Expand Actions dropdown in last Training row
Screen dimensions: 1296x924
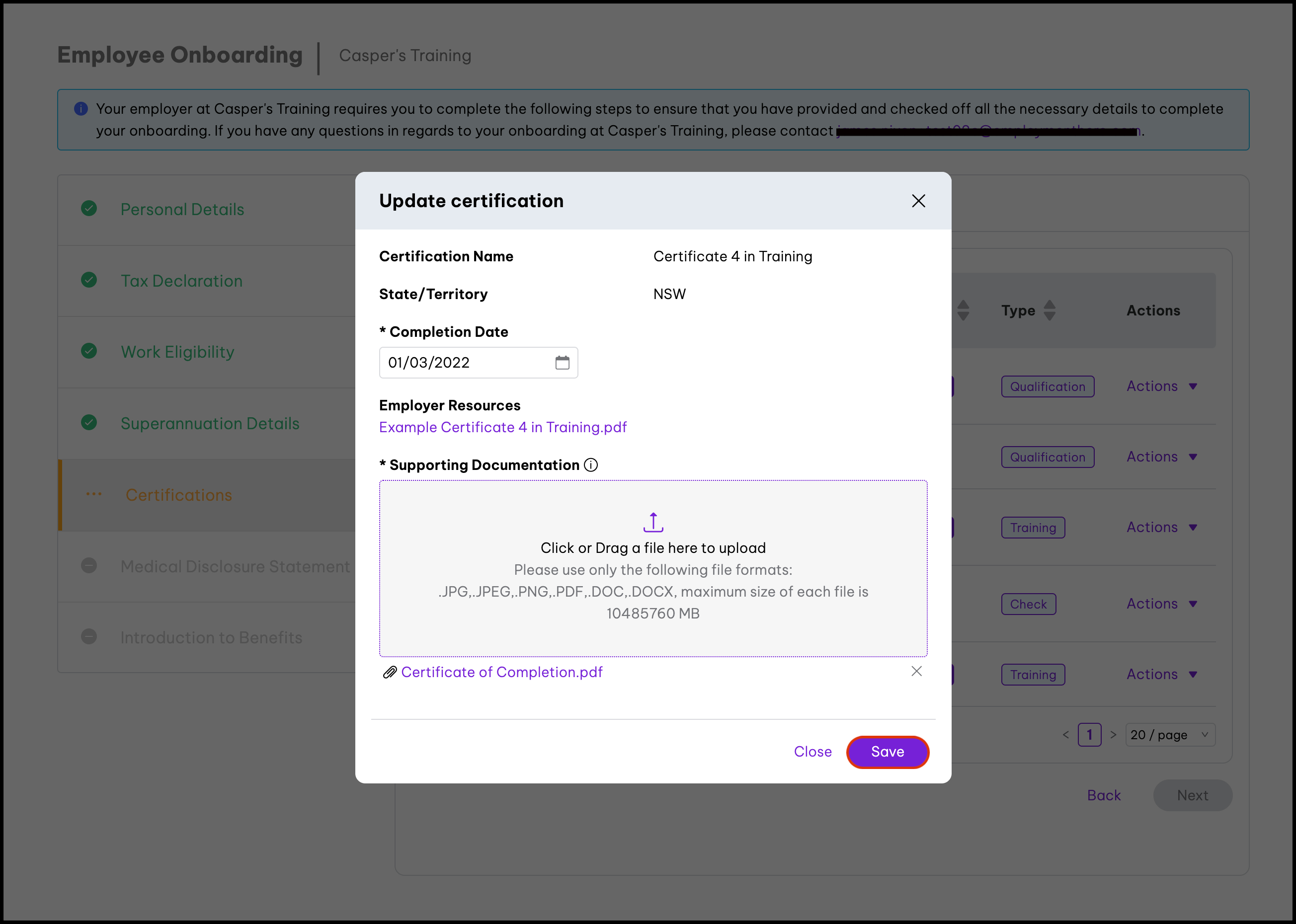tap(1162, 674)
